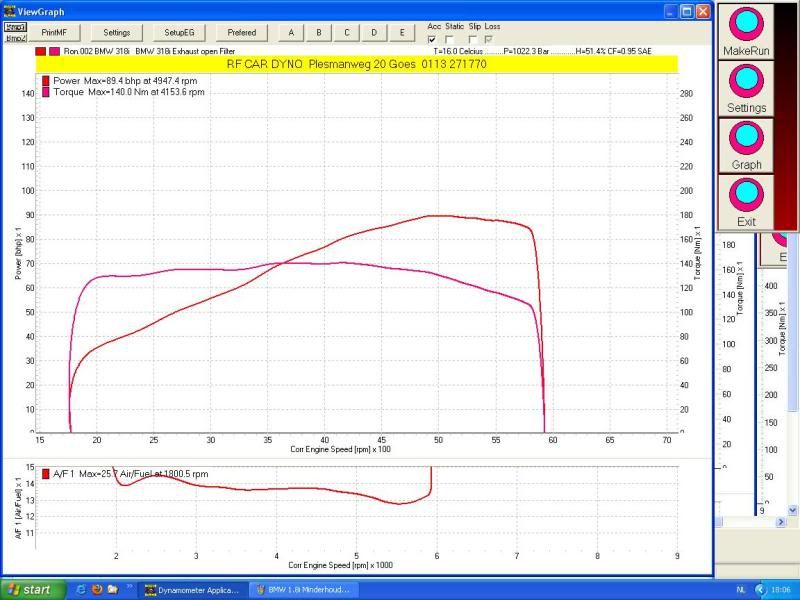800x600 pixels.
Task: Toggle the Acc checkbox
Action: point(432,39)
